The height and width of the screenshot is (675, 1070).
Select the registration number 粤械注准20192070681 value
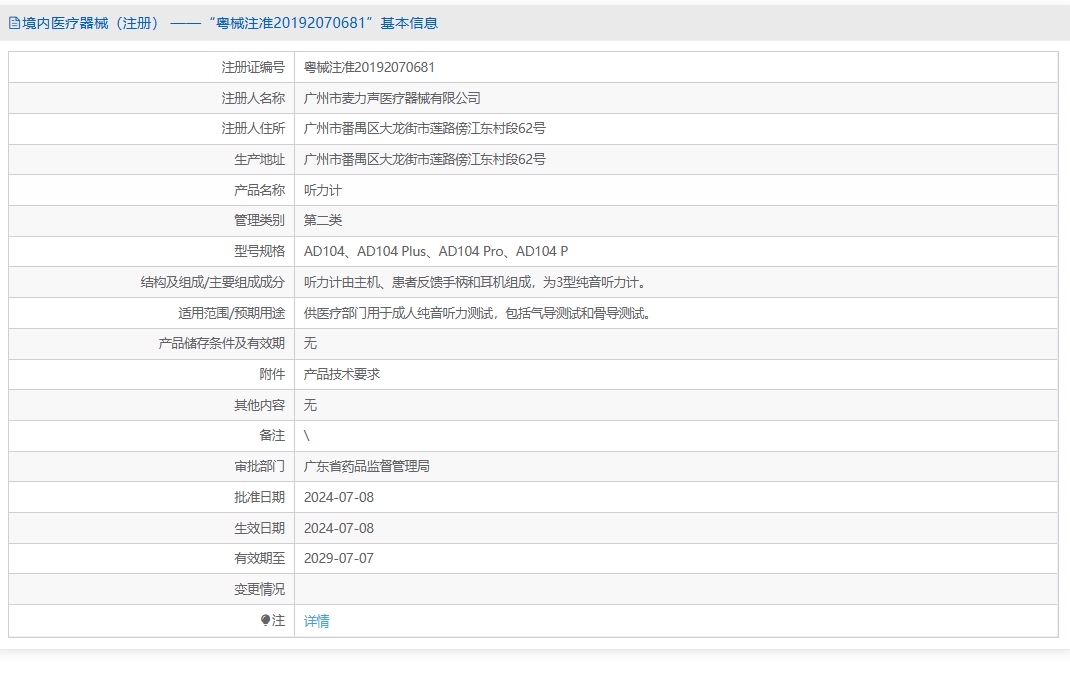tap(369, 67)
